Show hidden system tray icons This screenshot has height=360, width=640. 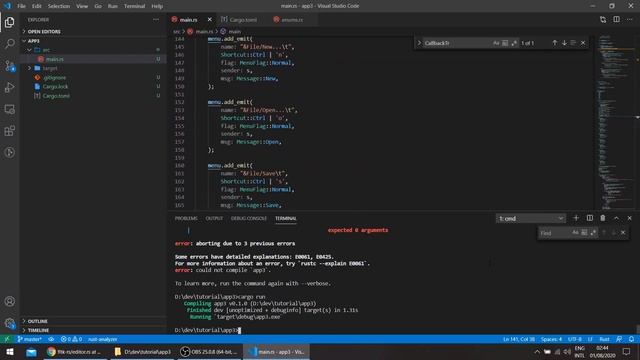537,352
